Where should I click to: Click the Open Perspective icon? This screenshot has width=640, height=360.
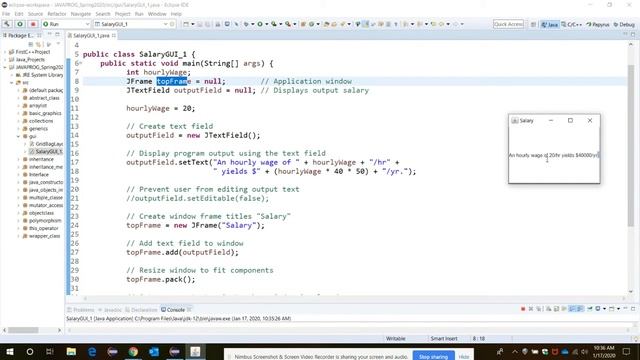533,24
